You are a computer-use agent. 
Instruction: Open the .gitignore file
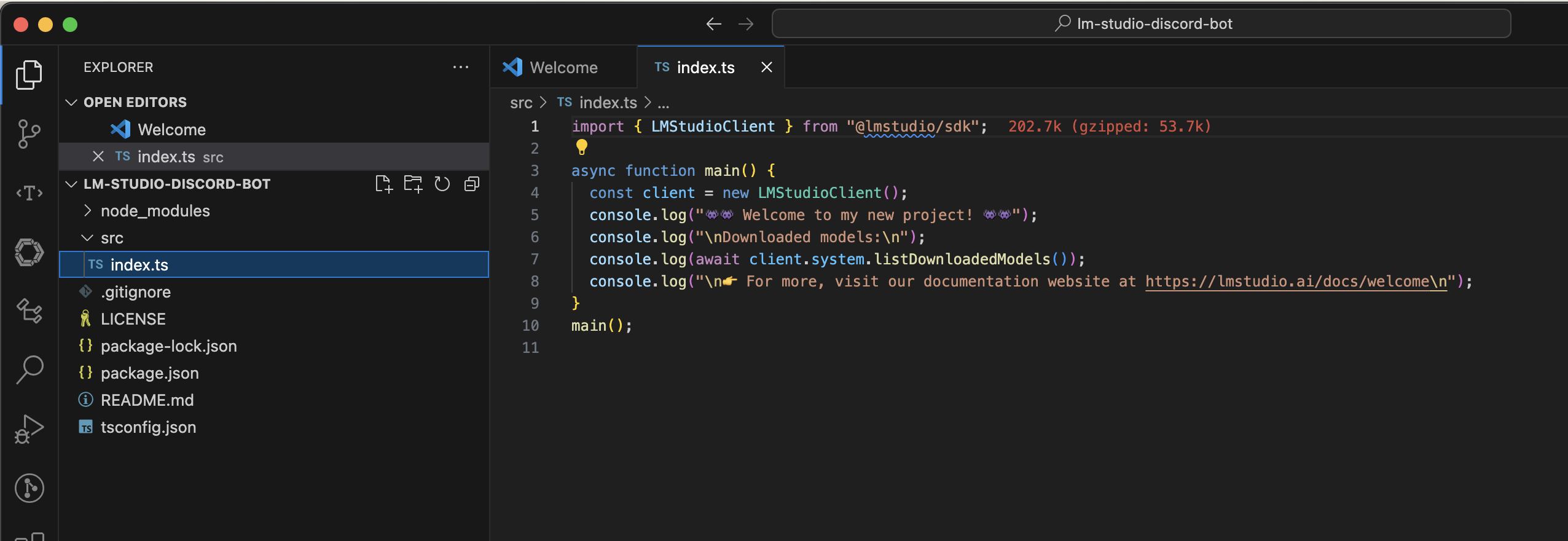[x=274, y=292]
